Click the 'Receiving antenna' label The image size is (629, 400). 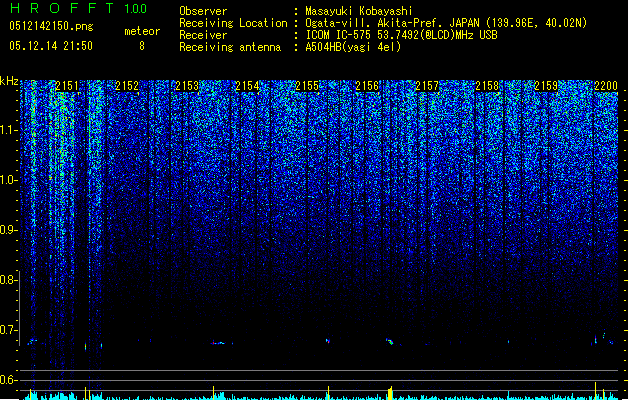230,47
